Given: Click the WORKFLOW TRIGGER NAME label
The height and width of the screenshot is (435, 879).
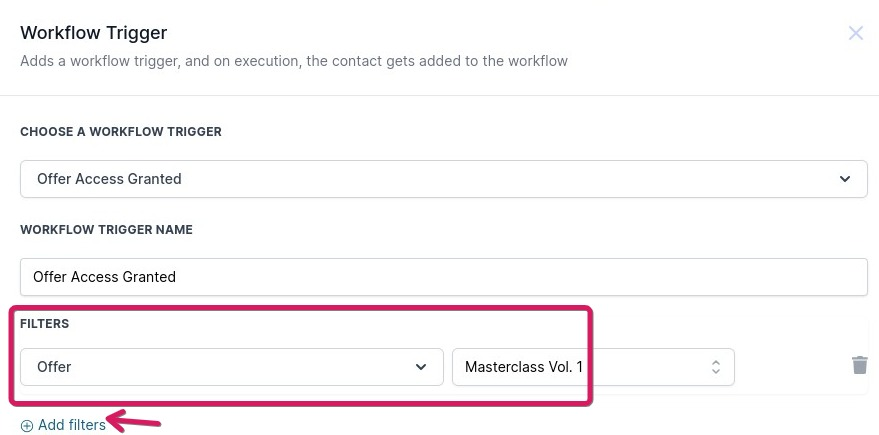Looking at the screenshot, I should pos(106,230).
